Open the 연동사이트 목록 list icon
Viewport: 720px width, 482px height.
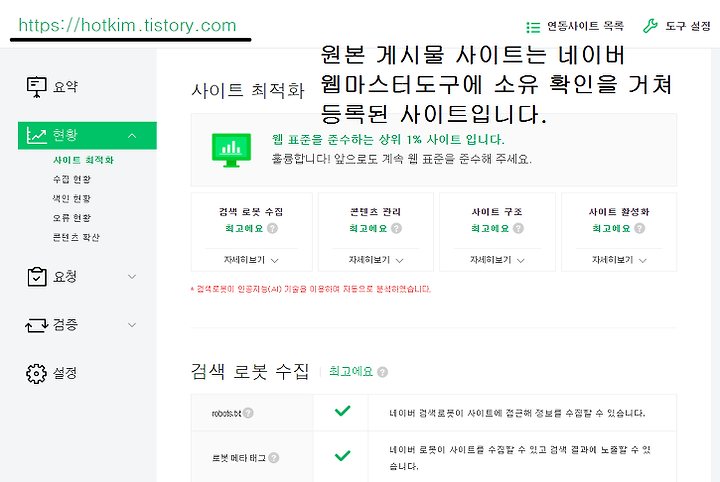pos(533,27)
